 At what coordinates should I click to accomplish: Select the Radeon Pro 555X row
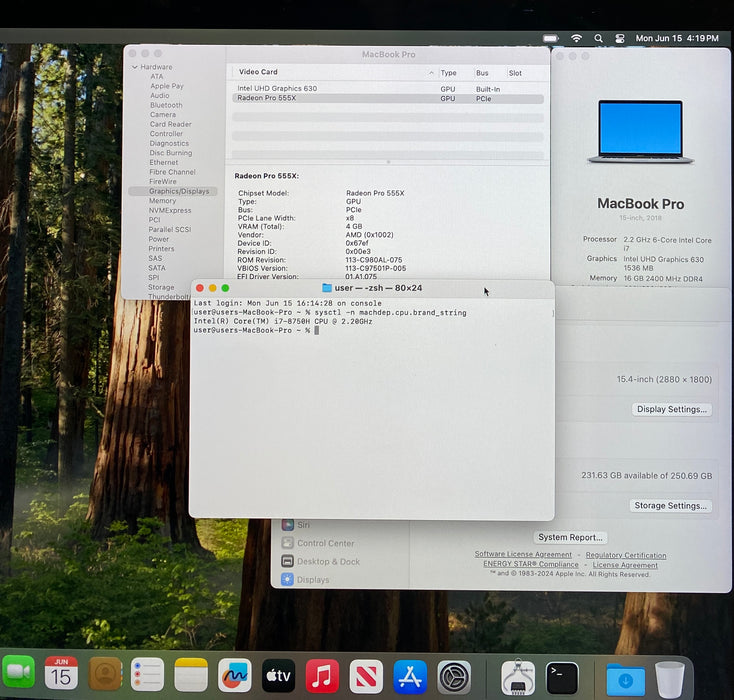[x=388, y=98]
